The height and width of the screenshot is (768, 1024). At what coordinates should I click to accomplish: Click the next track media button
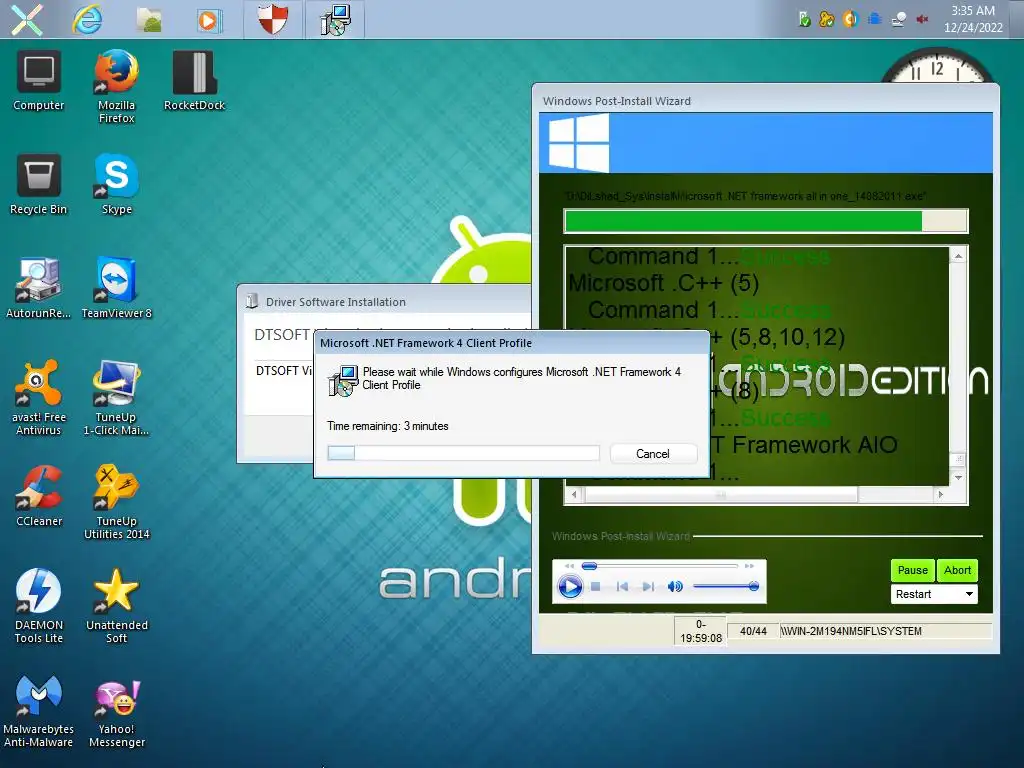[x=648, y=586]
